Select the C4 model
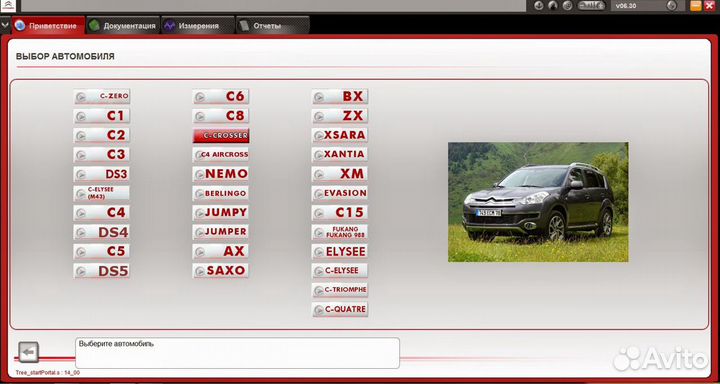 coord(102,213)
